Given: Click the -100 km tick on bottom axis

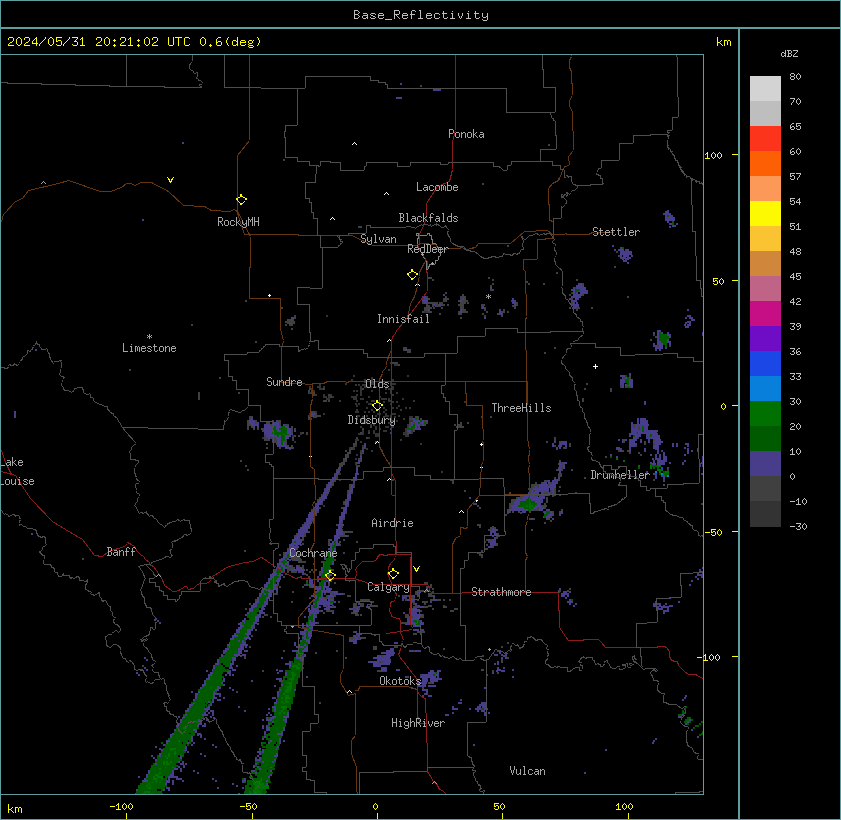Looking at the screenshot, I should pyautogui.click(x=121, y=807).
